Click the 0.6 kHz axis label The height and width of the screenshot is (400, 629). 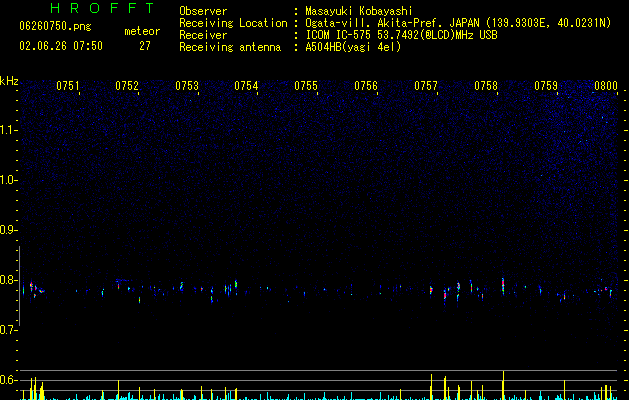(8, 380)
